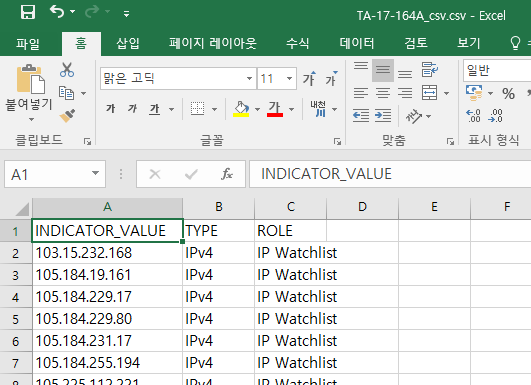Apply yellow fill color bucket
531x385 pixels.
coord(241,109)
